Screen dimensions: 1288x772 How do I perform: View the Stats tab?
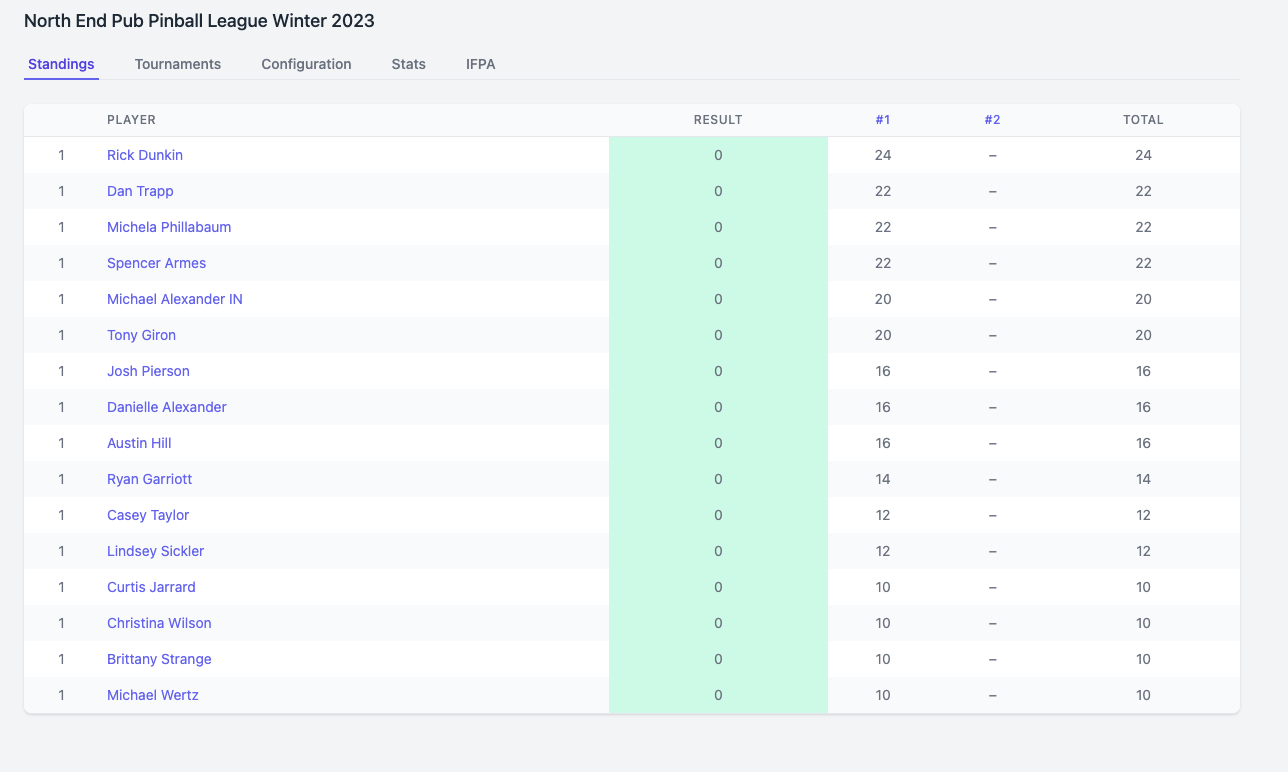408,64
